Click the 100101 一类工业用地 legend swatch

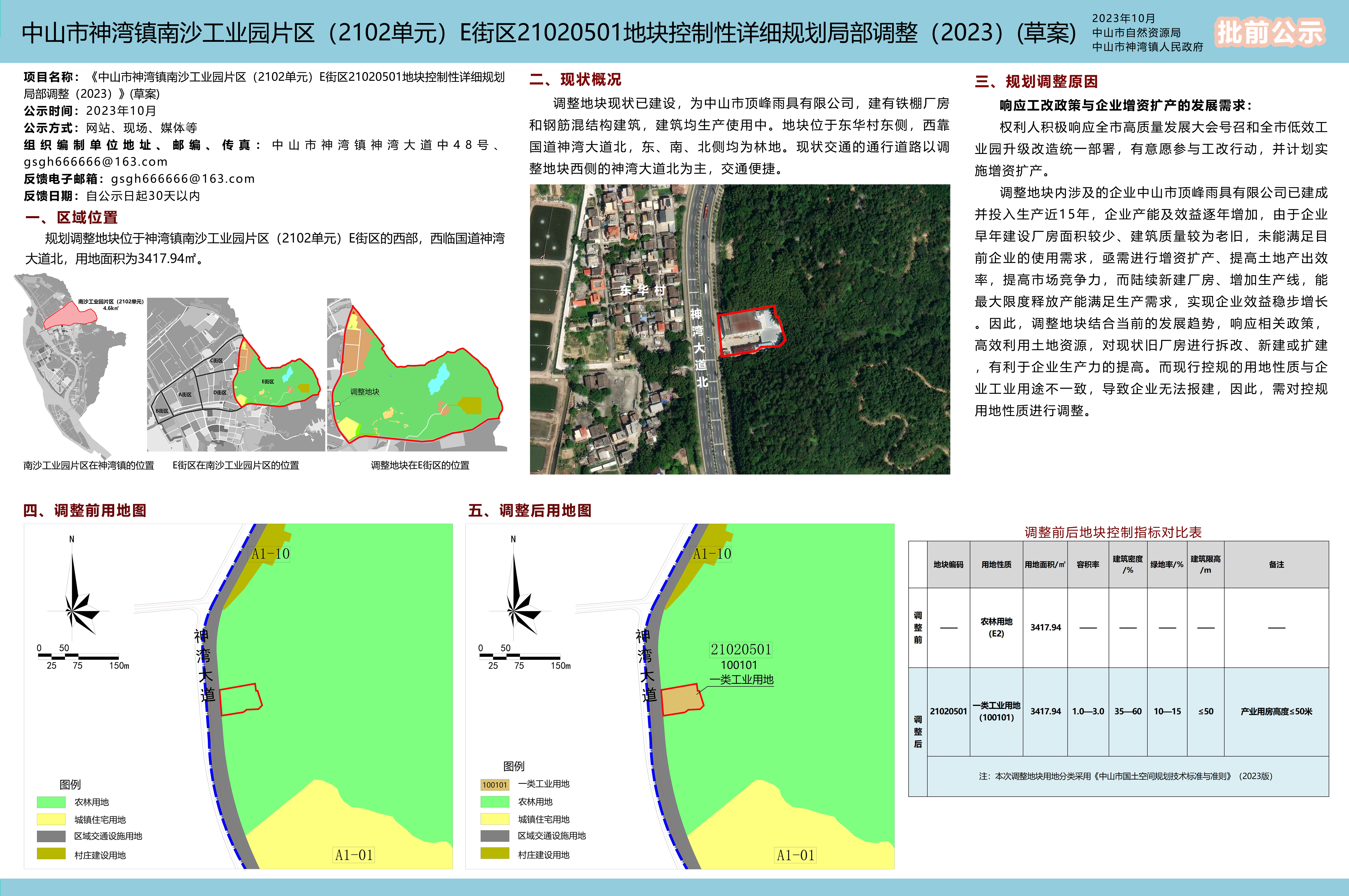point(494,785)
